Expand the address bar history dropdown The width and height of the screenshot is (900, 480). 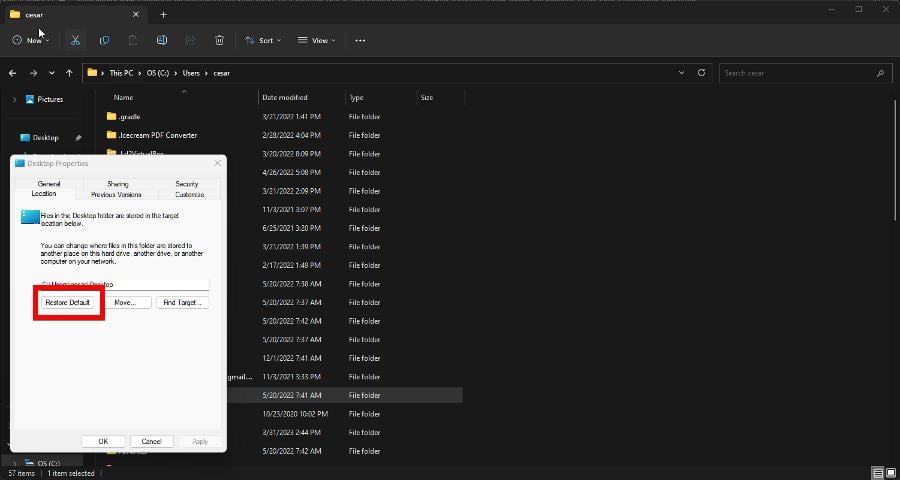(681, 73)
